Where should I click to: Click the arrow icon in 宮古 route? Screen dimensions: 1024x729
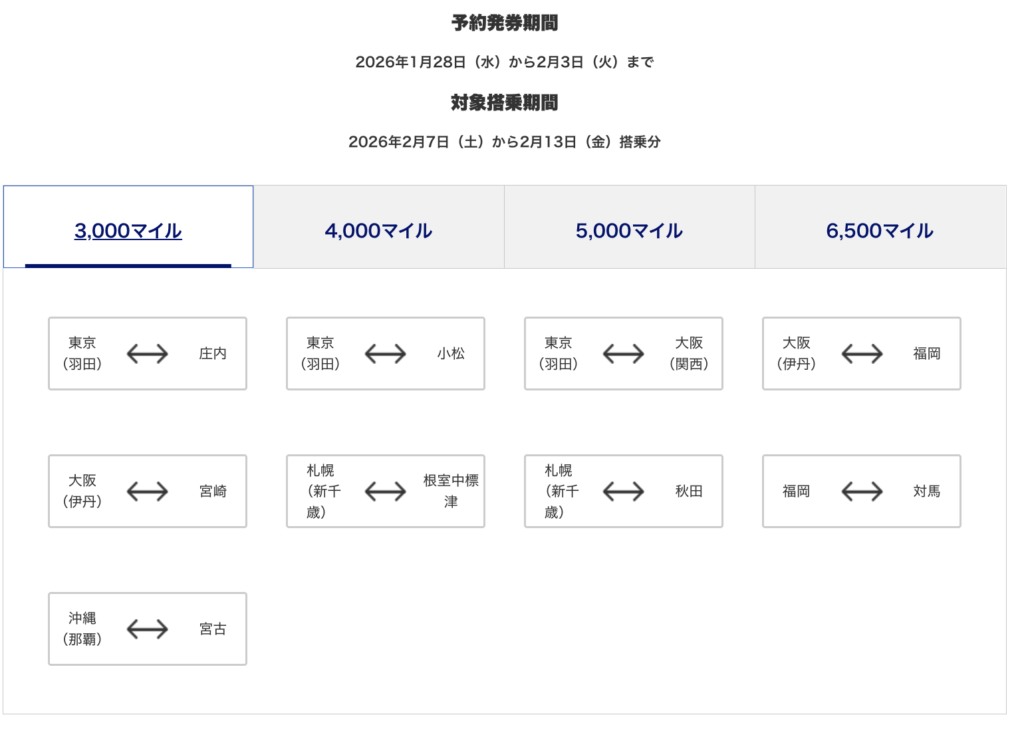click(147, 629)
